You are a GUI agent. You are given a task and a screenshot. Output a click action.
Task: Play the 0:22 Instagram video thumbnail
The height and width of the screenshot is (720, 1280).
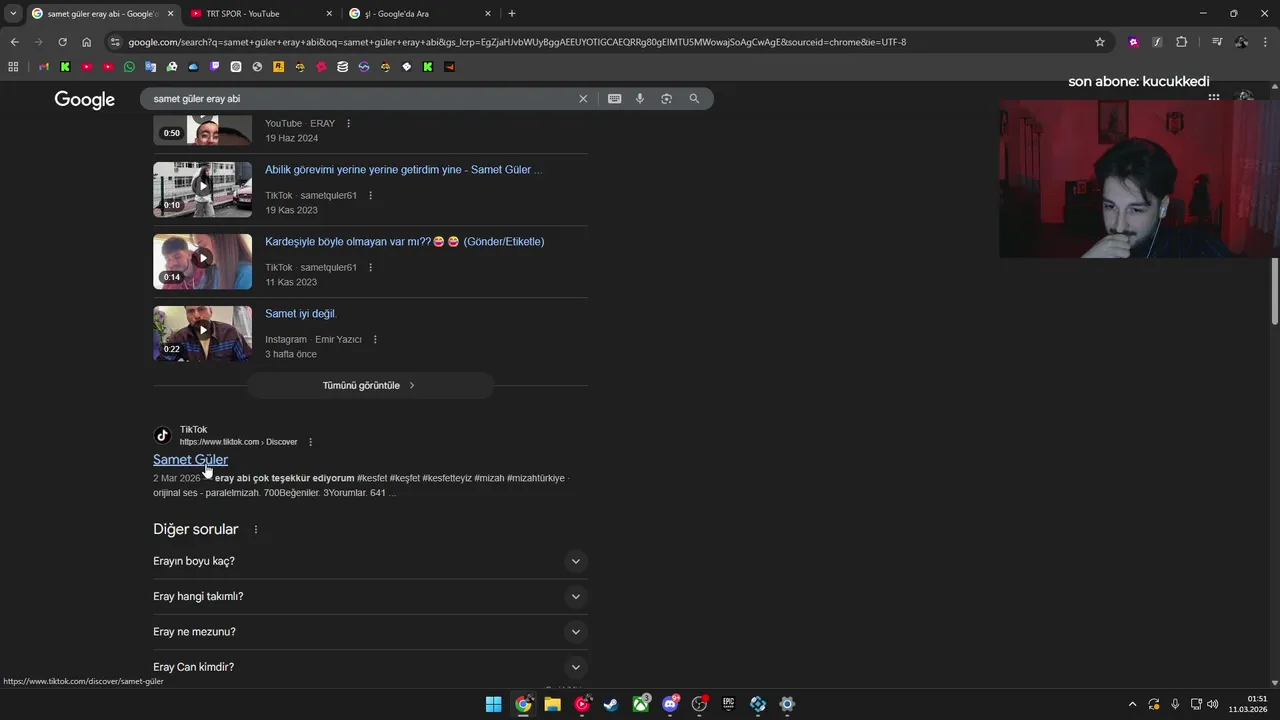(x=203, y=333)
